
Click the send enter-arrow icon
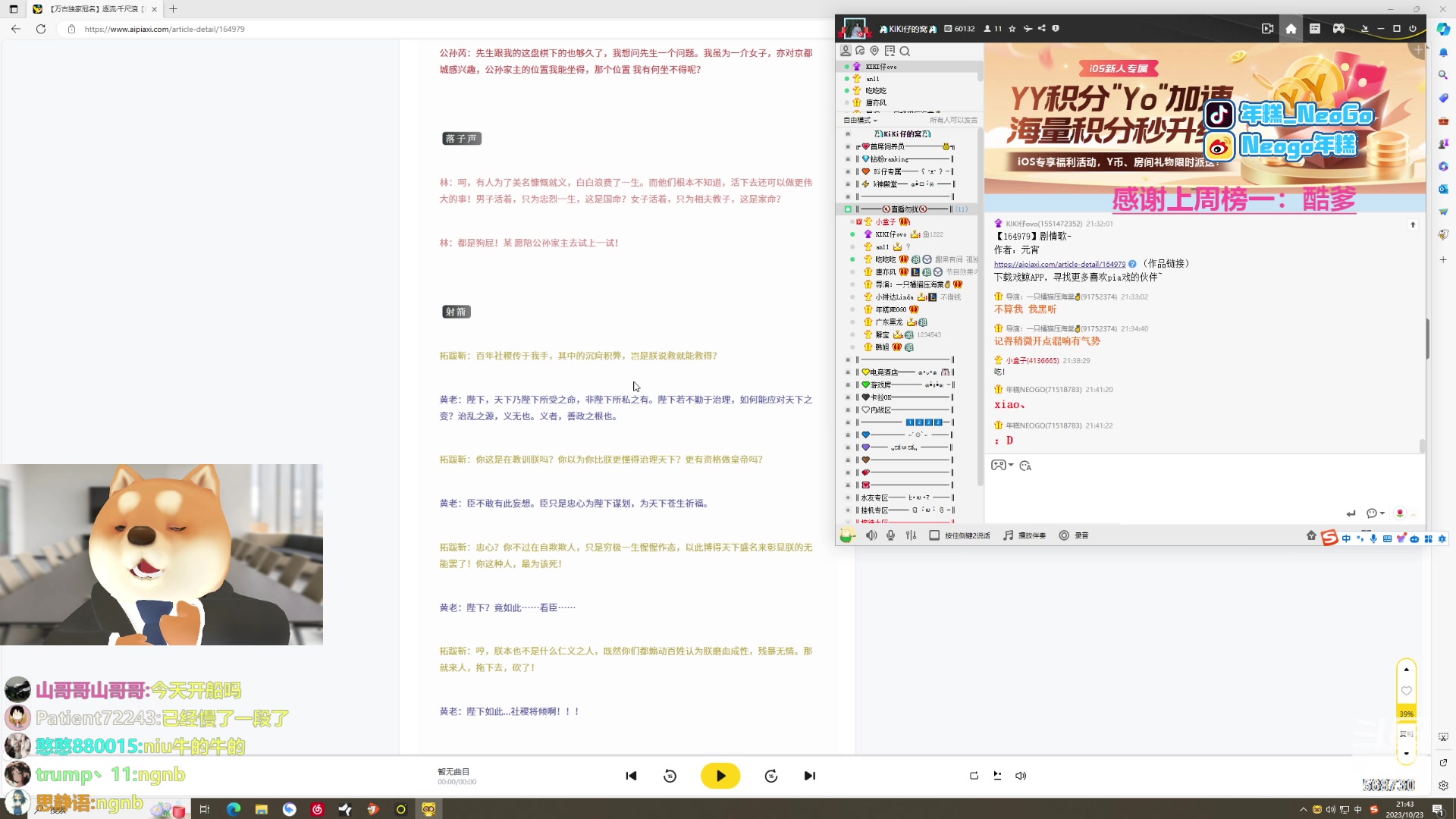[x=1351, y=513]
